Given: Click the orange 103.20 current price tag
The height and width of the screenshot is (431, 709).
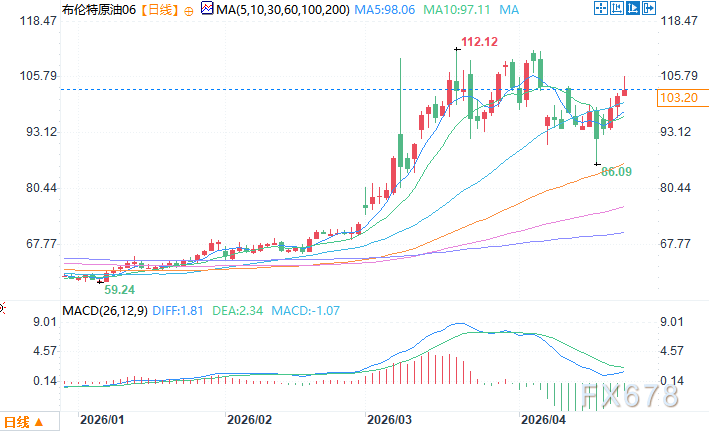Looking at the screenshot, I should pyautogui.click(x=681, y=97).
